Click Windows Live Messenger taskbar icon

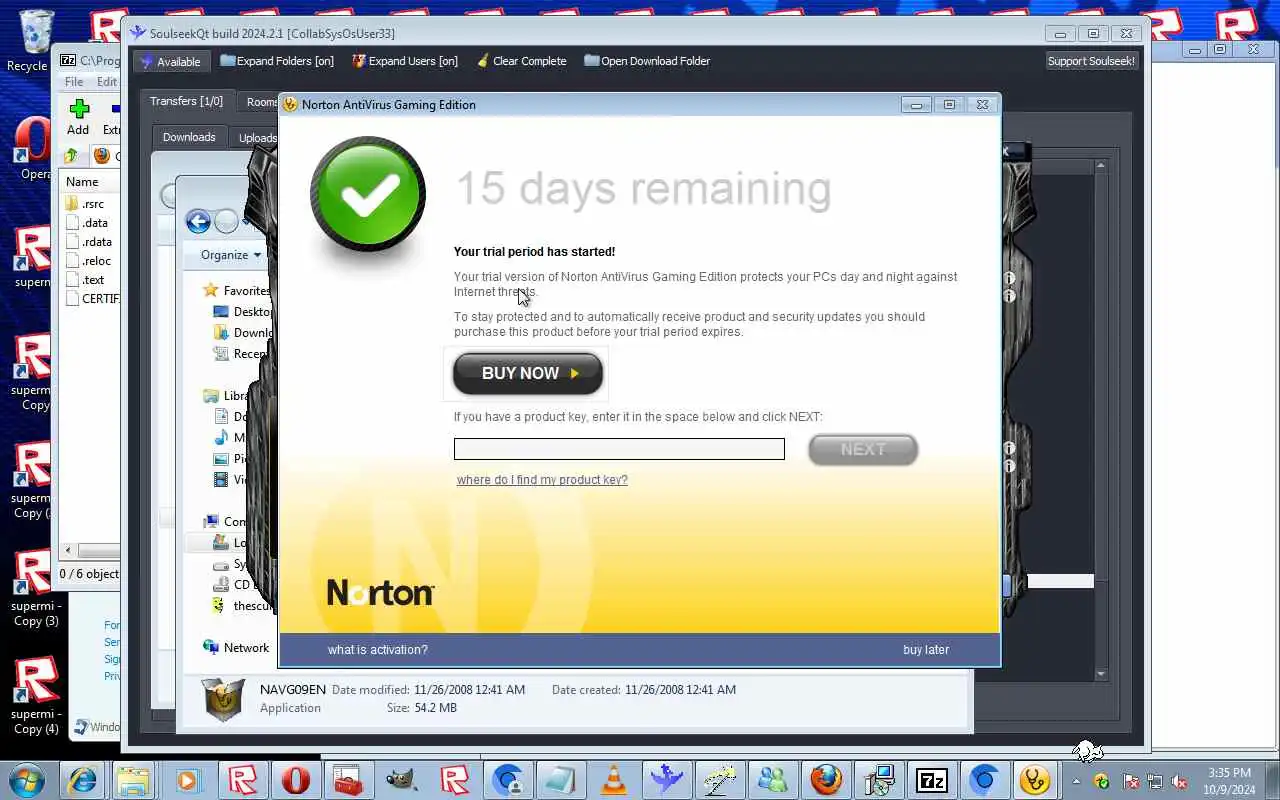(772, 780)
